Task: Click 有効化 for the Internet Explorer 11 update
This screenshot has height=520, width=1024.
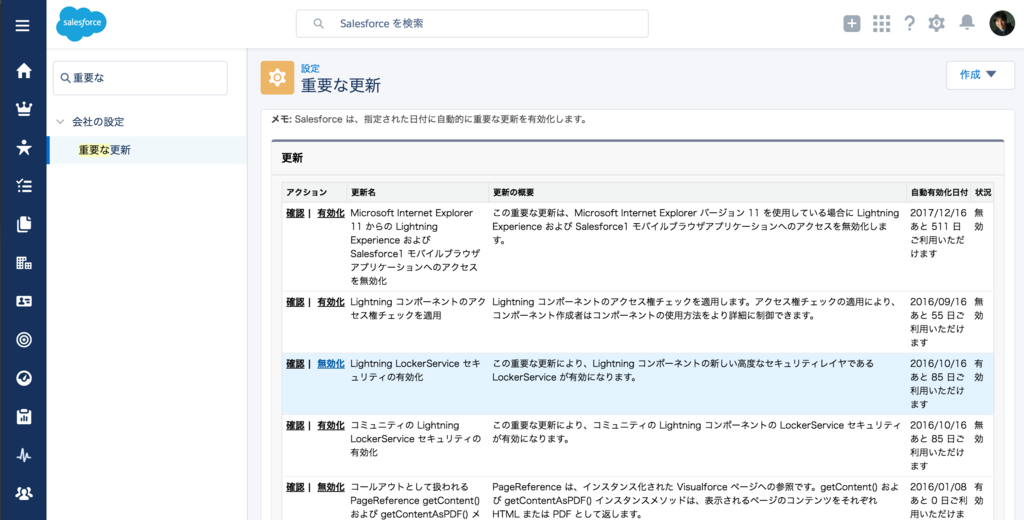Action: (330, 213)
